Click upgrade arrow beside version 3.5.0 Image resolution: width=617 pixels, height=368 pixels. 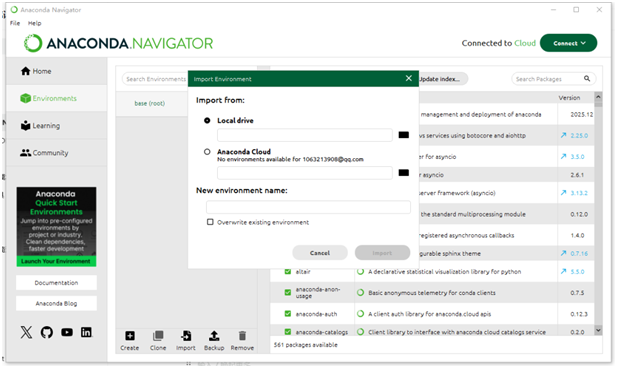[563, 157]
